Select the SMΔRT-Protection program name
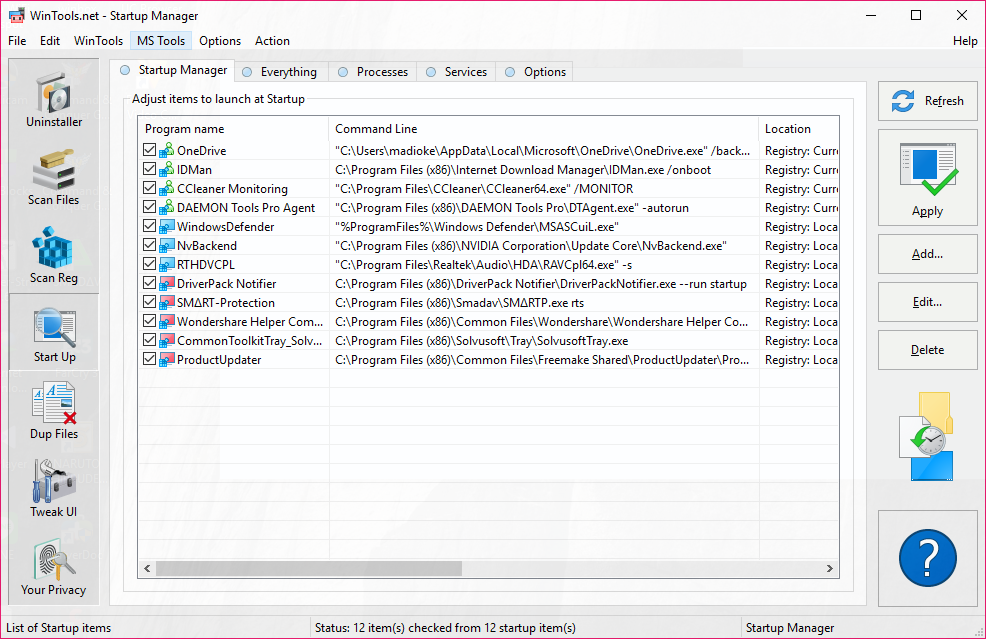 click(226, 303)
